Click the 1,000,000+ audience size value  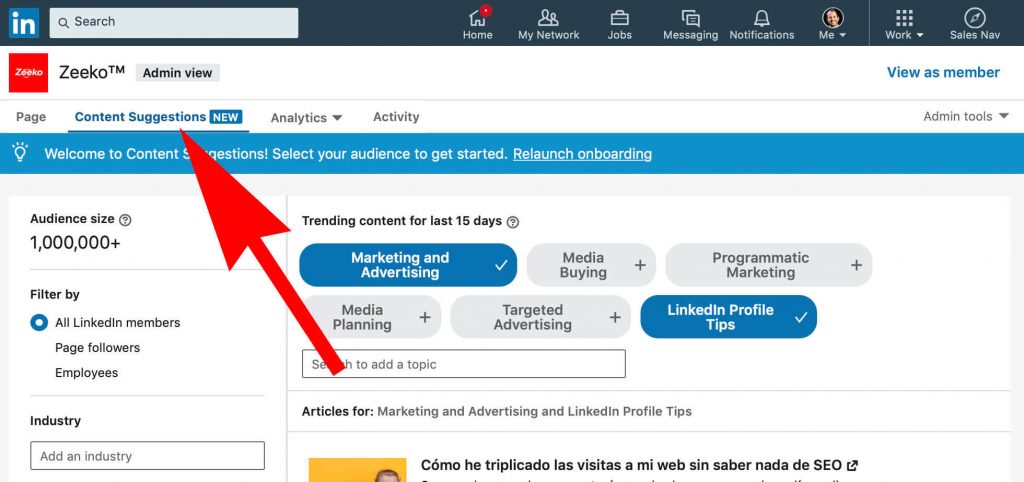click(x=75, y=243)
